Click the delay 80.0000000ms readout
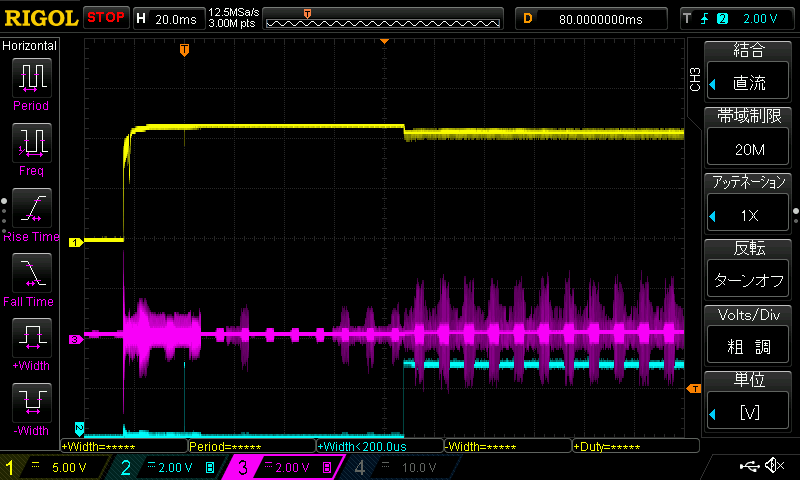The width and height of the screenshot is (800, 480). 600,19
